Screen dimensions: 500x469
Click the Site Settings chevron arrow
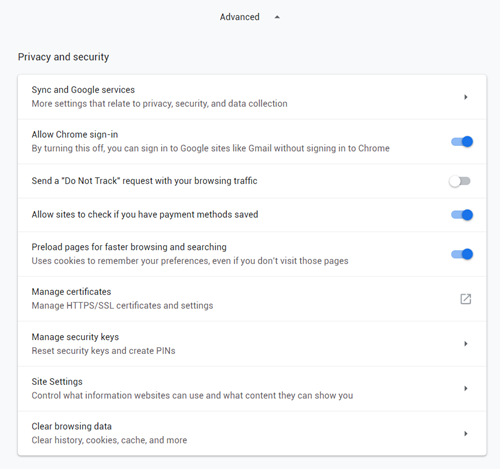[x=466, y=388]
